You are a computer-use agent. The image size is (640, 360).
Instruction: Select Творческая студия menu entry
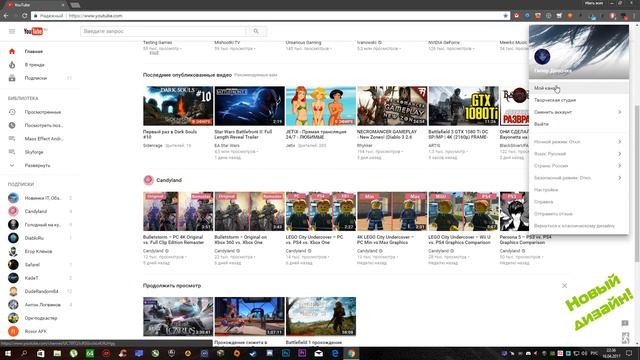[x=579, y=100]
